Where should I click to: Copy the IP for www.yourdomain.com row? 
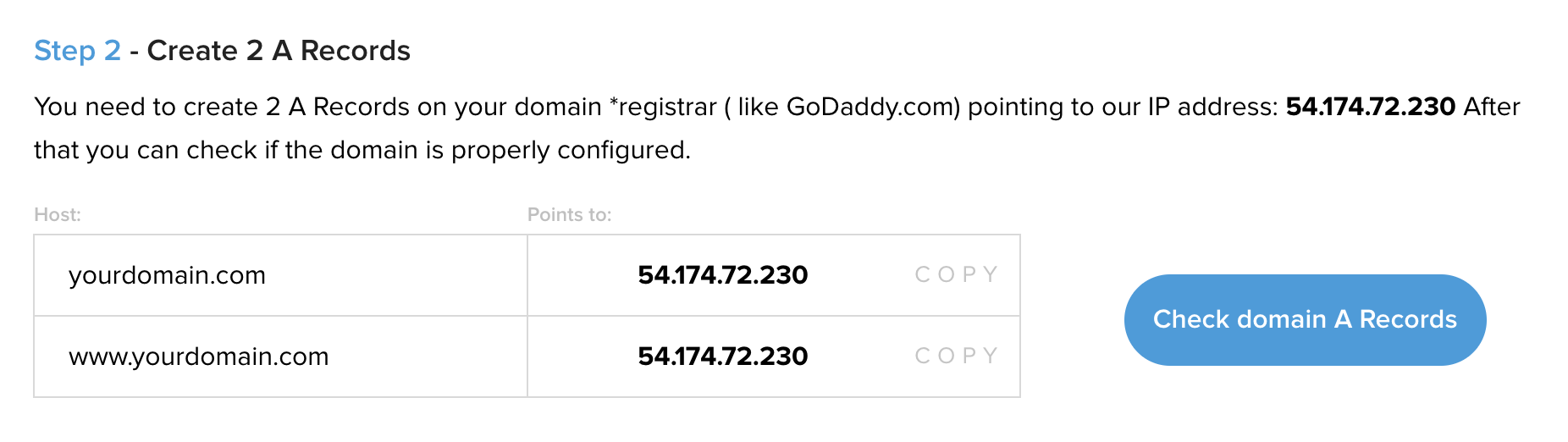coord(957,356)
